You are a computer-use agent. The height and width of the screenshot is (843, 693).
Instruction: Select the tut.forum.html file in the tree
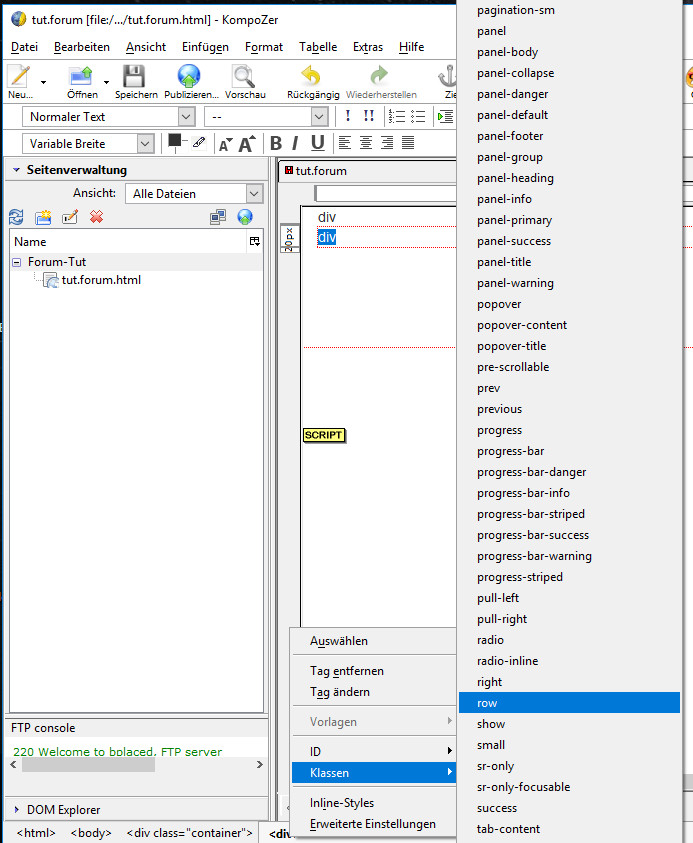pyautogui.click(x=101, y=280)
